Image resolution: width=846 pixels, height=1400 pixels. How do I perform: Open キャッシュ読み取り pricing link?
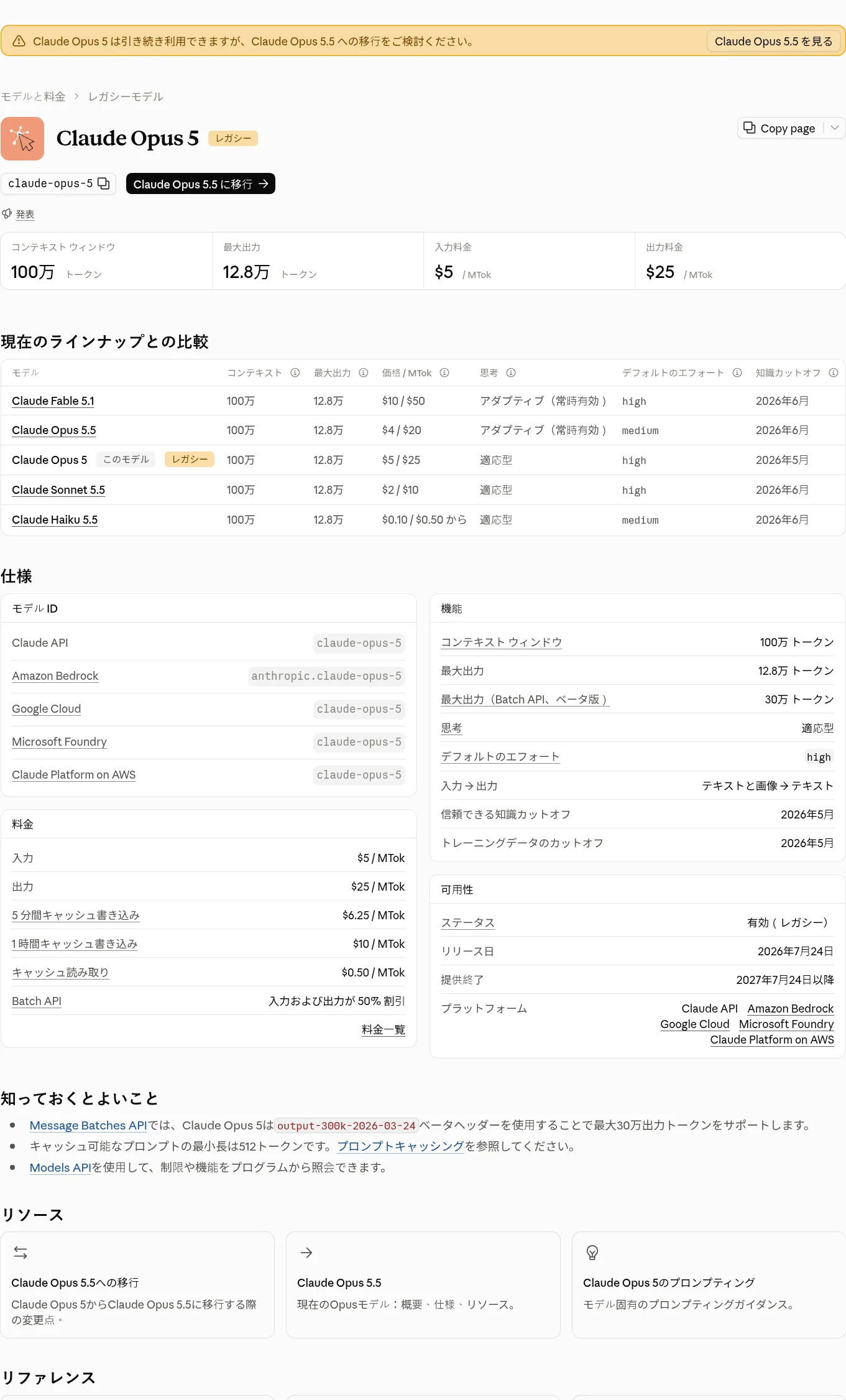pyautogui.click(x=60, y=973)
